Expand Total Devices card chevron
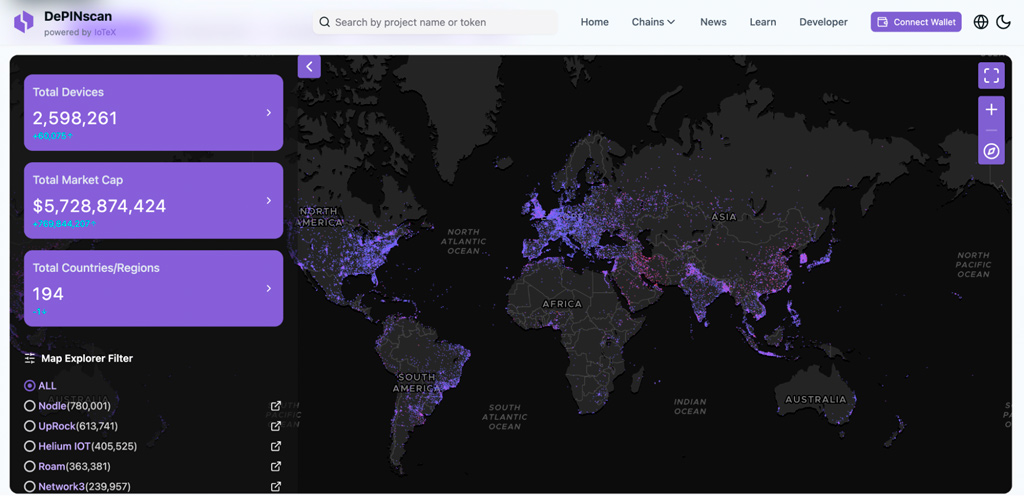The height and width of the screenshot is (496, 1024). click(x=268, y=113)
